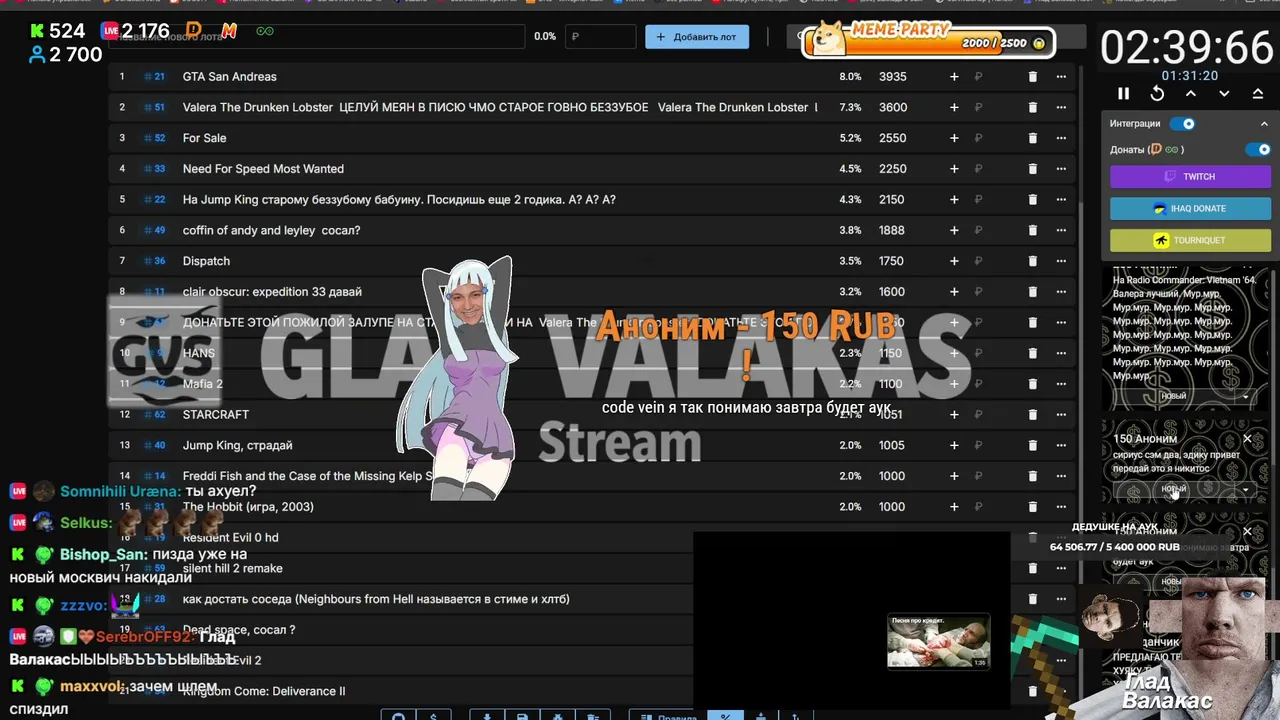Open three-dot menu for The Hobbit lot
Image resolution: width=1280 pixels, height=720 pixels.
point(1061,507)
